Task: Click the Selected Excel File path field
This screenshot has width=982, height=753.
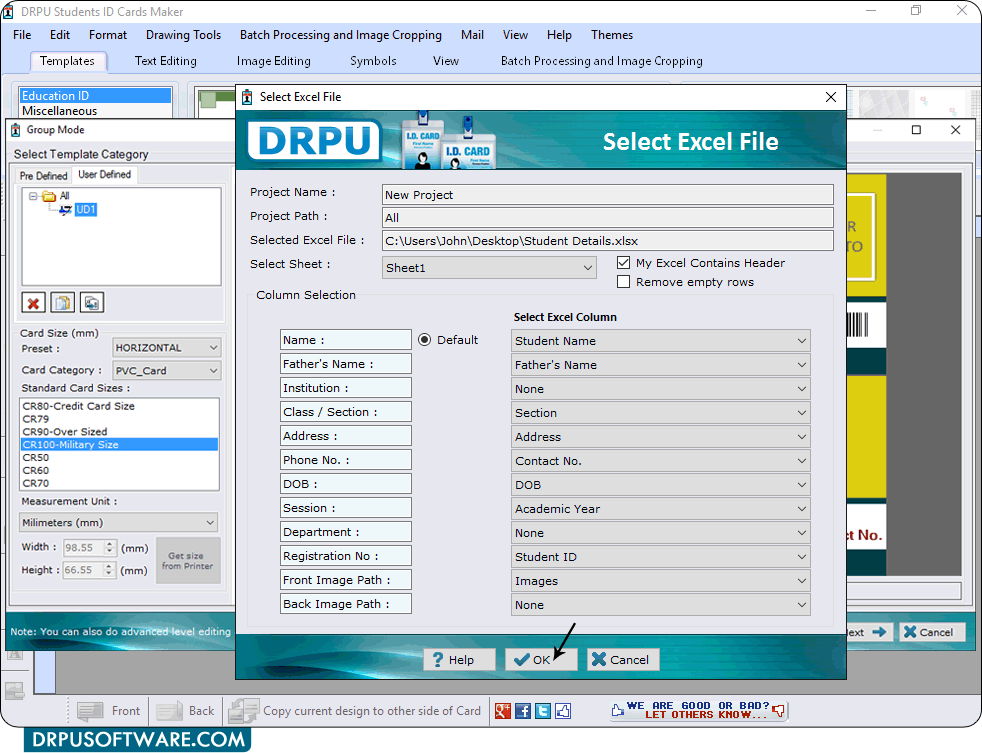Action: point(607,241)
